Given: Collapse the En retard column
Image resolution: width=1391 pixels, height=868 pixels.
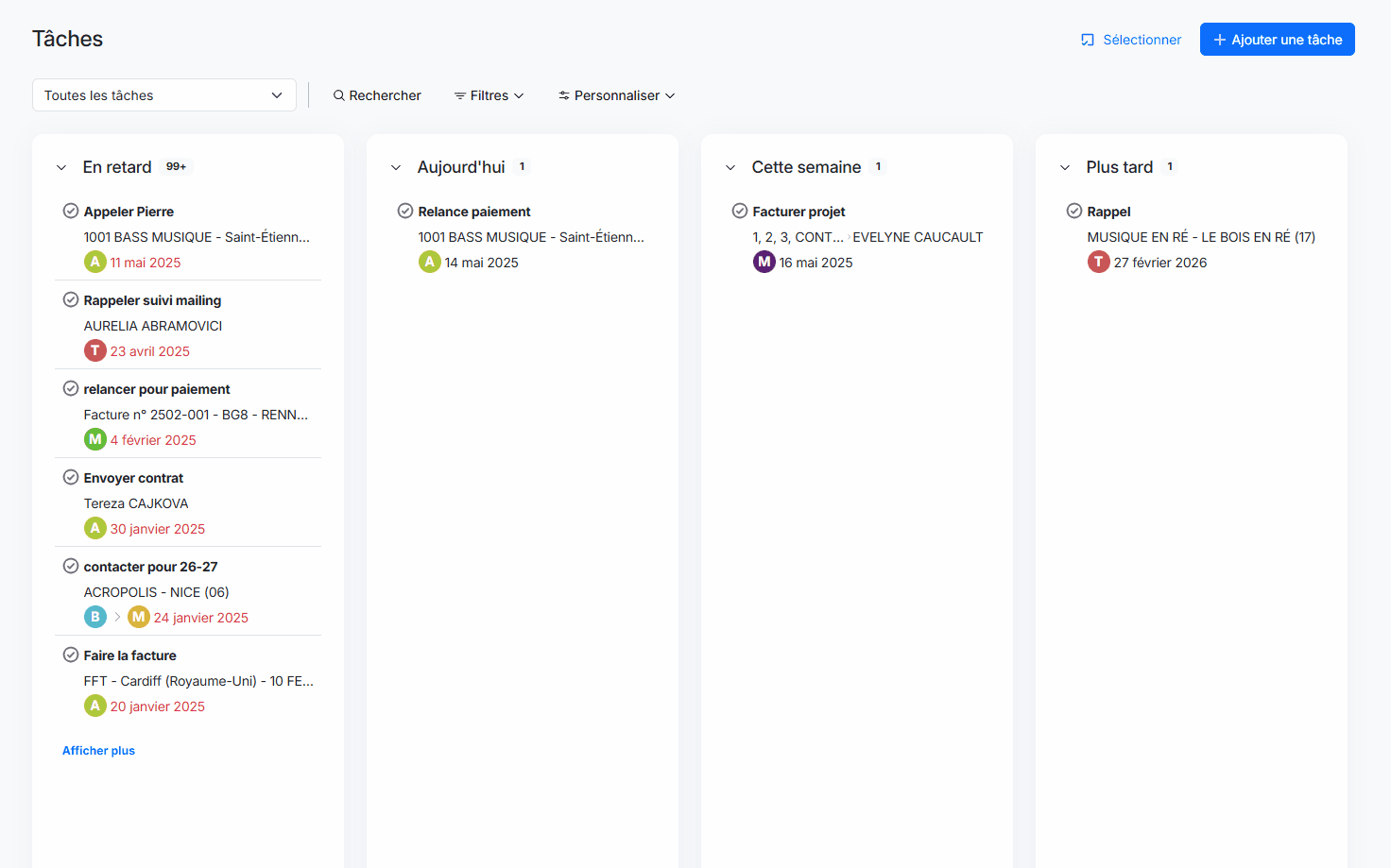Looking at the screenshot, I should pyautogui.click(x=61, y=168).
